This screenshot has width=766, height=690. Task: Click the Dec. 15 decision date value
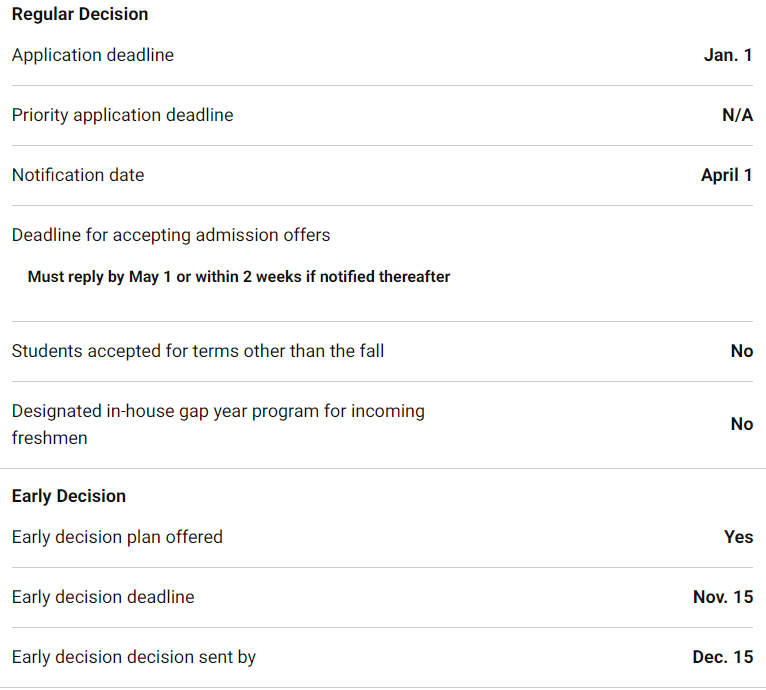click(723, 657)
